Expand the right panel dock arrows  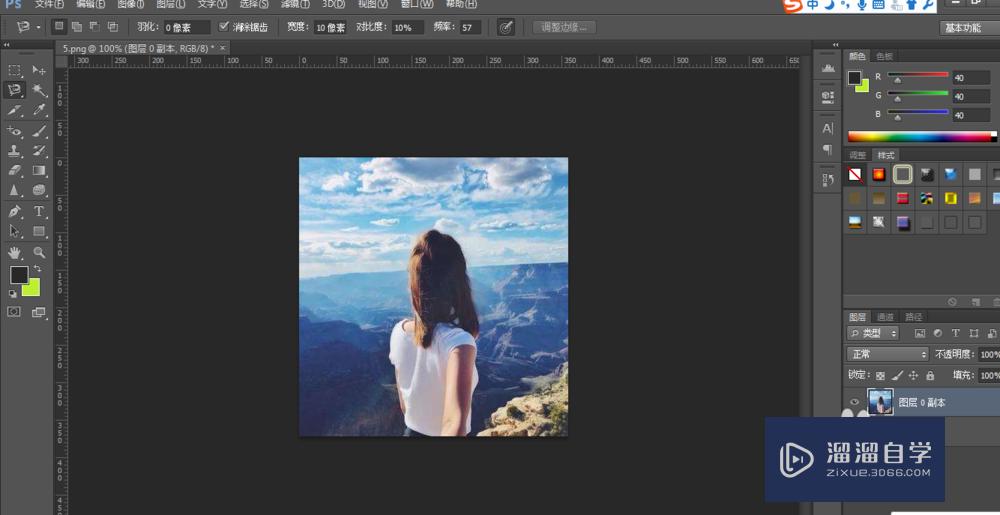(x=835, y=45)
